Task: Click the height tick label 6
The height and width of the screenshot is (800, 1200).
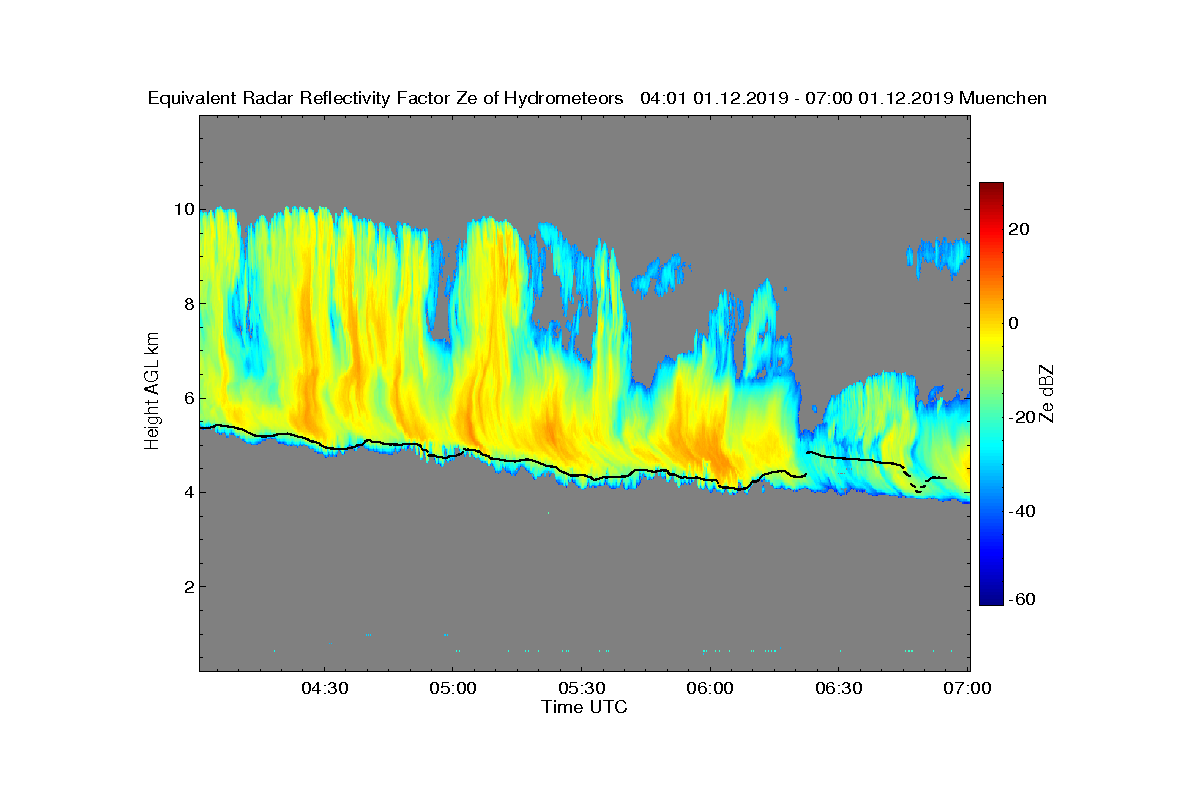Action: point(187,398)
